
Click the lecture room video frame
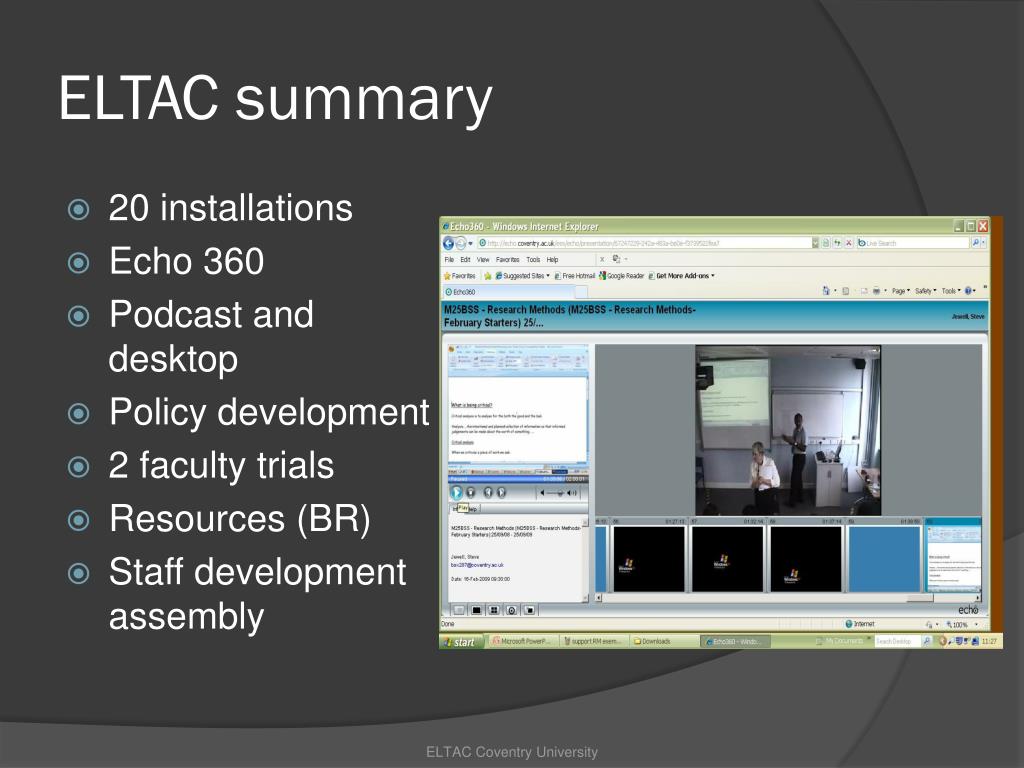[x=788, y=431]
